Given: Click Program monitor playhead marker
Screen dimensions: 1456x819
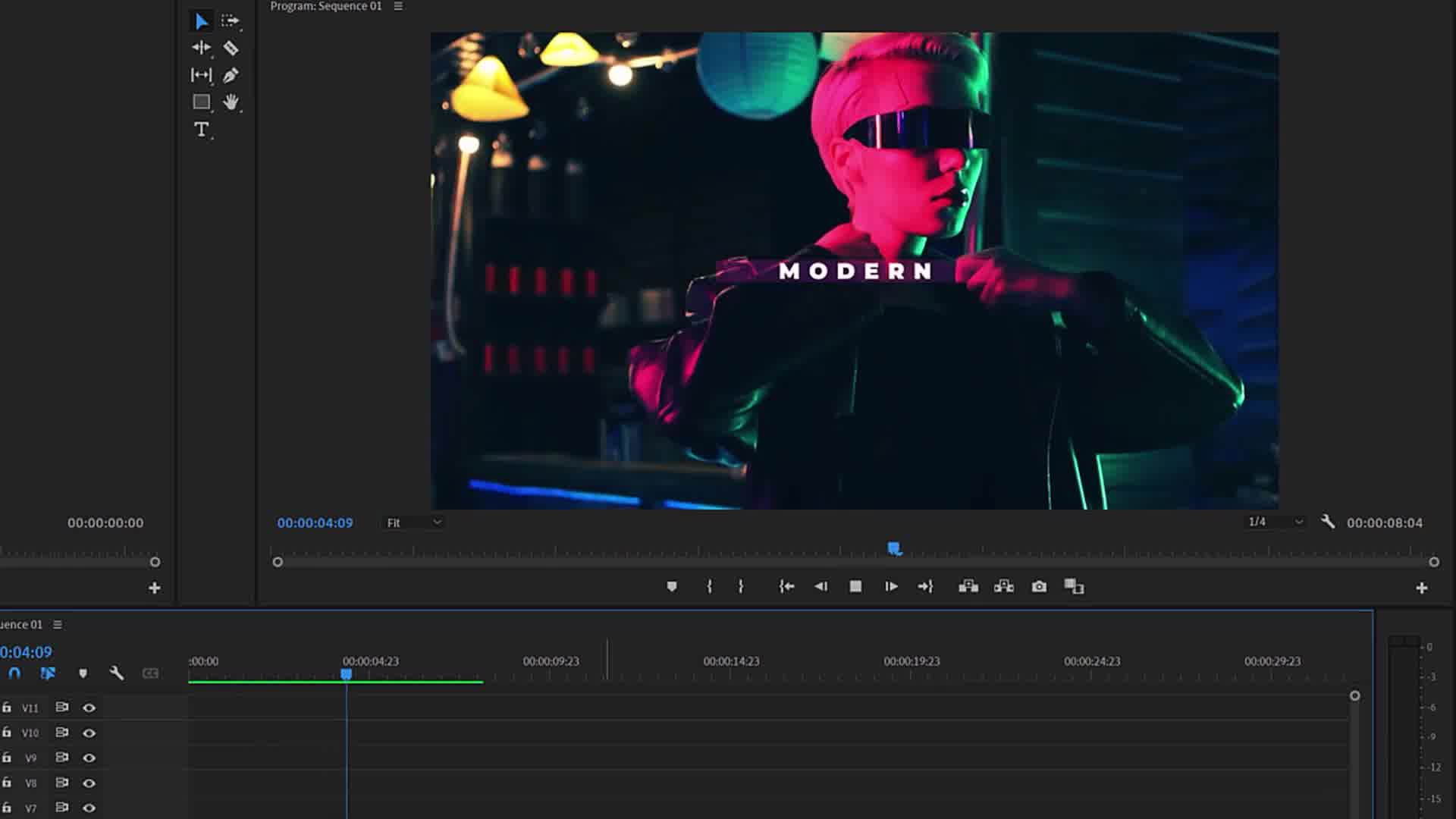Looking at the screenshot, I should click(x=894, y=548).
